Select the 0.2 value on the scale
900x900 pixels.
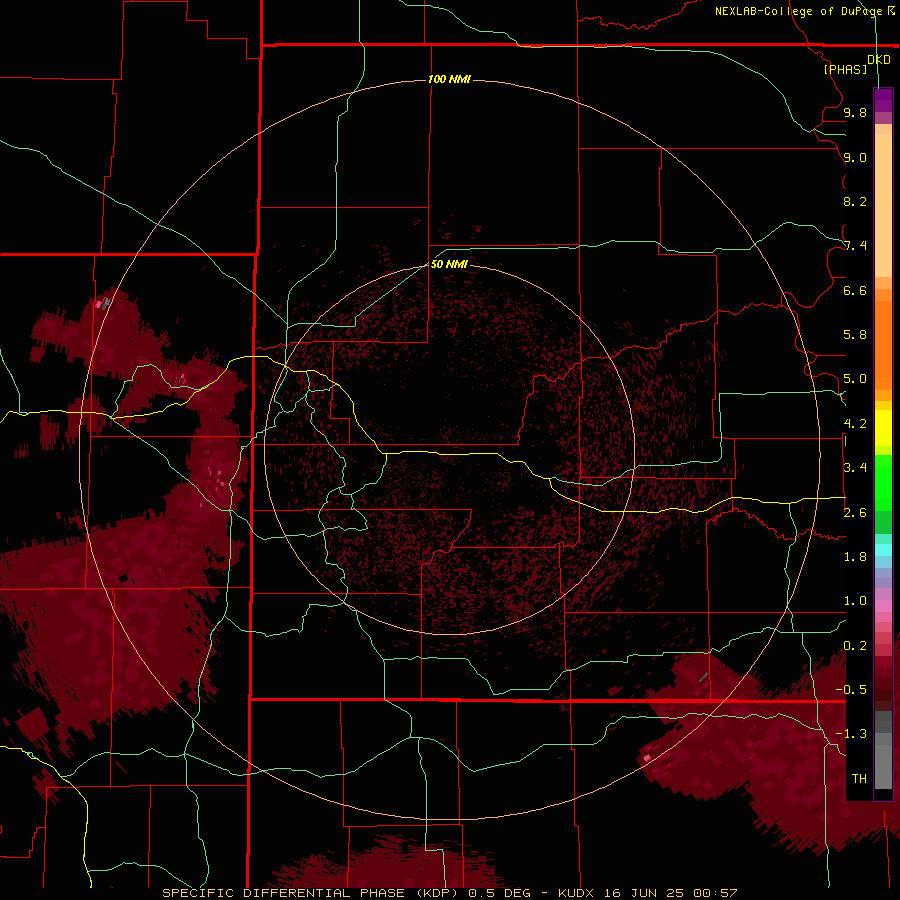point(855,646)
